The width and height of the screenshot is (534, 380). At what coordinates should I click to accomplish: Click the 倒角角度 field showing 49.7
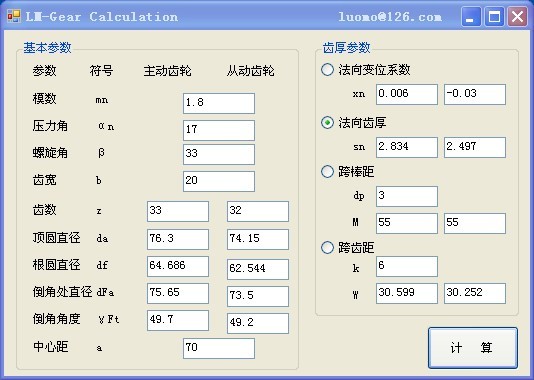(178, 320)
